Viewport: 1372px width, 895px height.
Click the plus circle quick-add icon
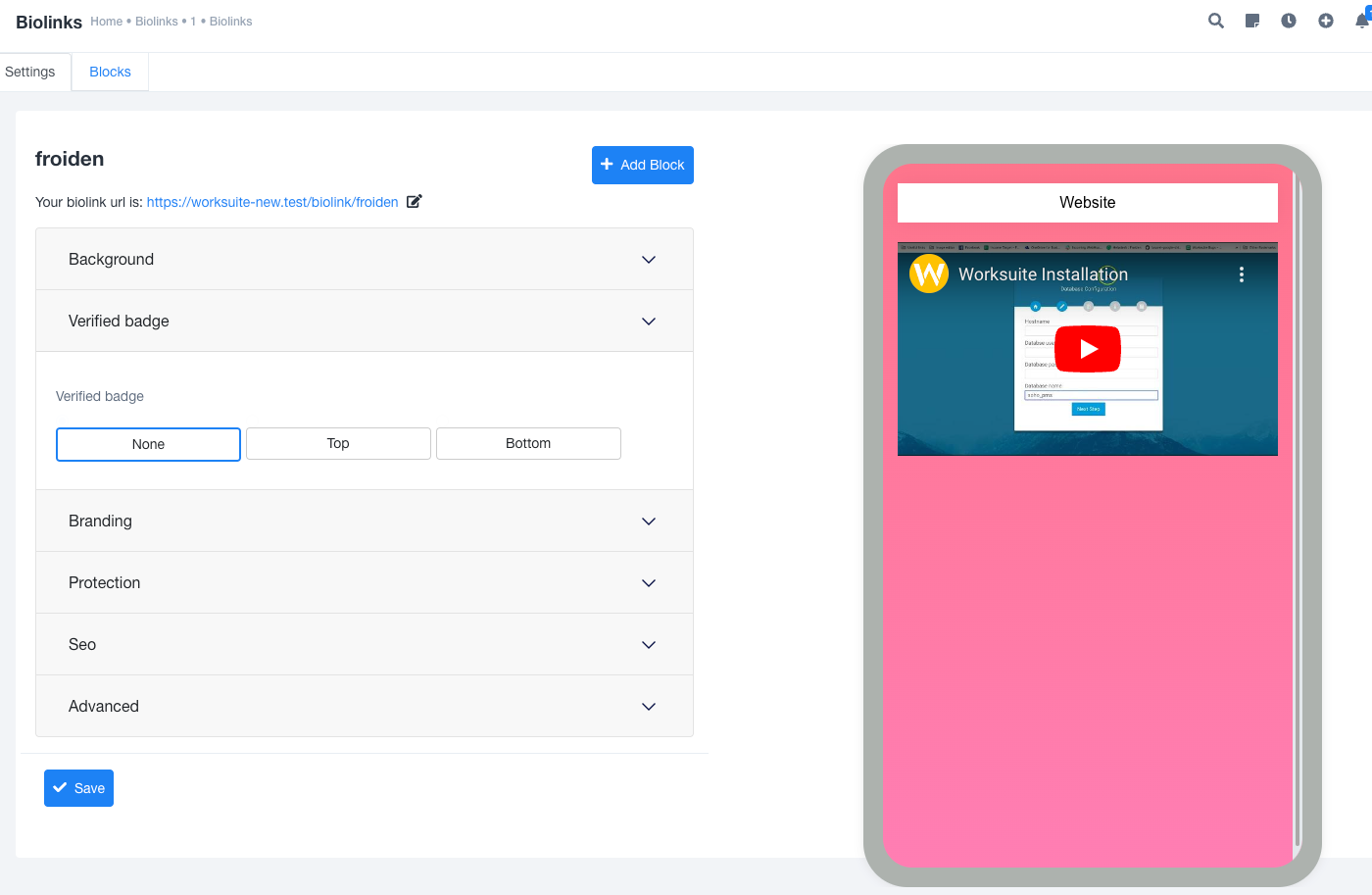click(x=1326, y=21)
